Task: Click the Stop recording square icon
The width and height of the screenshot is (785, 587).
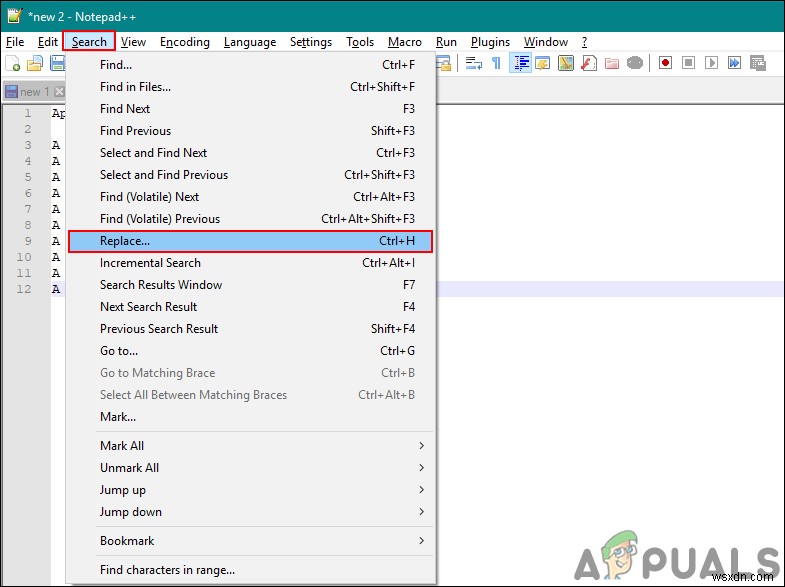Action: coord(688,63)
